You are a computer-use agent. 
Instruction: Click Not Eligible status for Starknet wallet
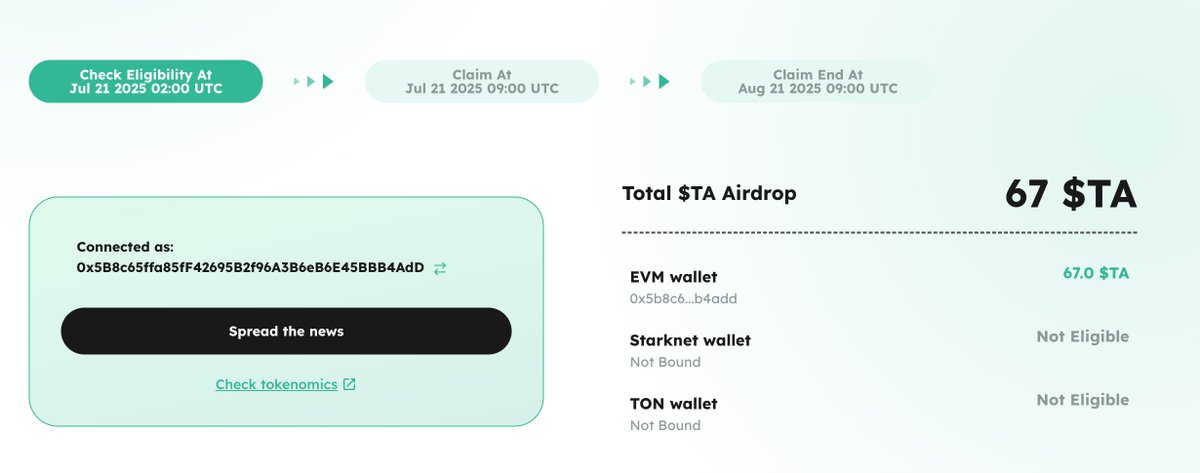[x=1083, y=337]
